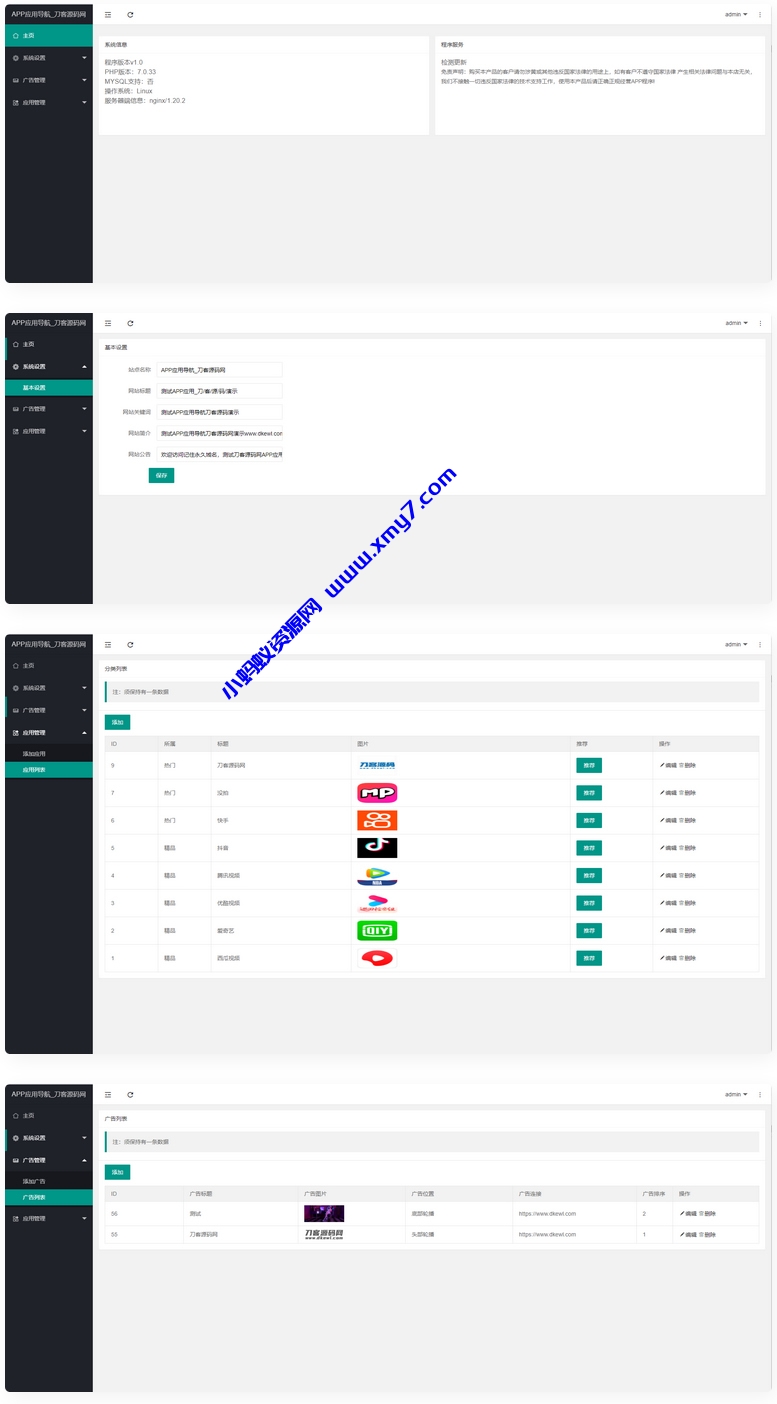Three-dot more menu in 分类列表 page header

[x=760, y=645]
